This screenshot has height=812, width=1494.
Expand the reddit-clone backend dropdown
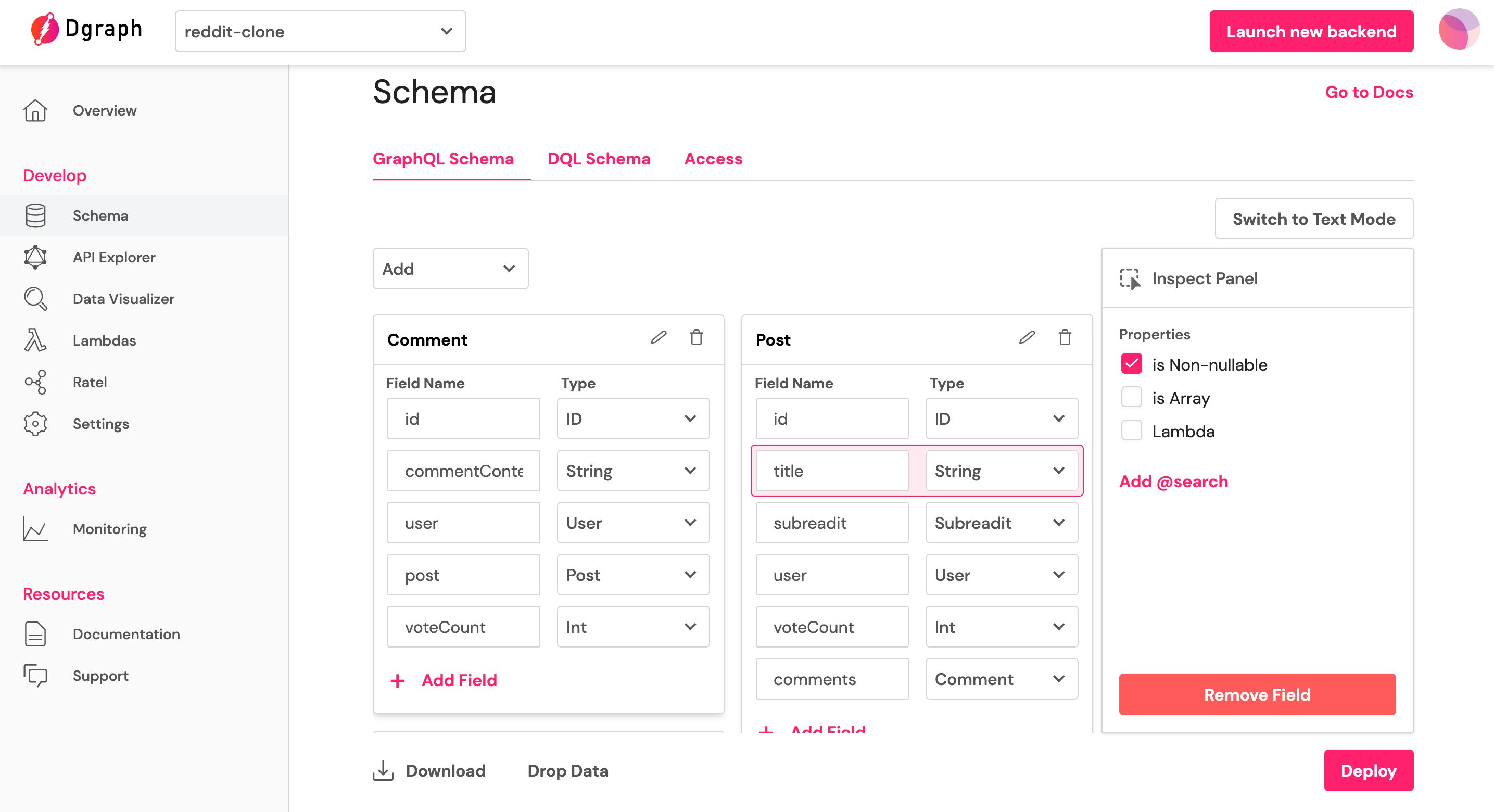(320, 31)
